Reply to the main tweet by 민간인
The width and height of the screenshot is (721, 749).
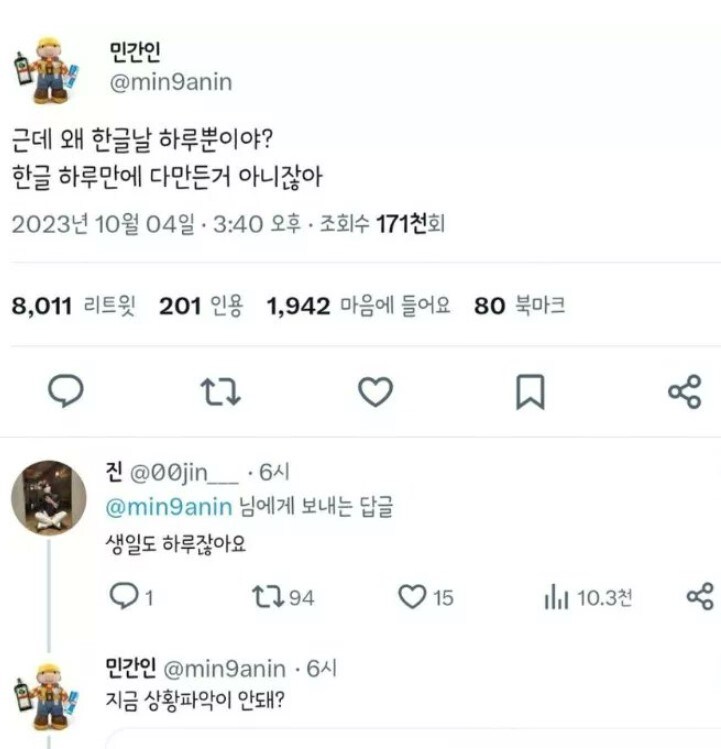coord(66,391)
